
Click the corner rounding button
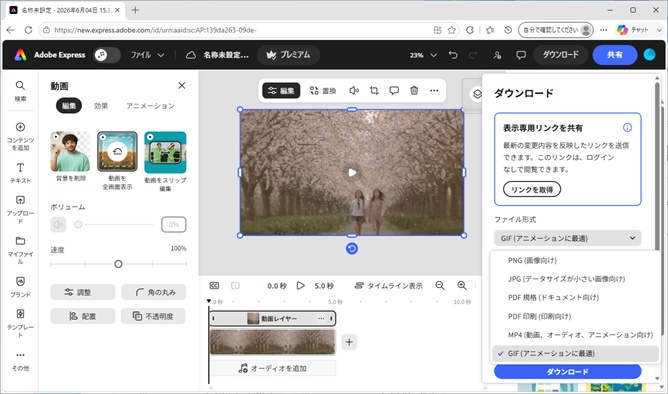pos(154,292)
